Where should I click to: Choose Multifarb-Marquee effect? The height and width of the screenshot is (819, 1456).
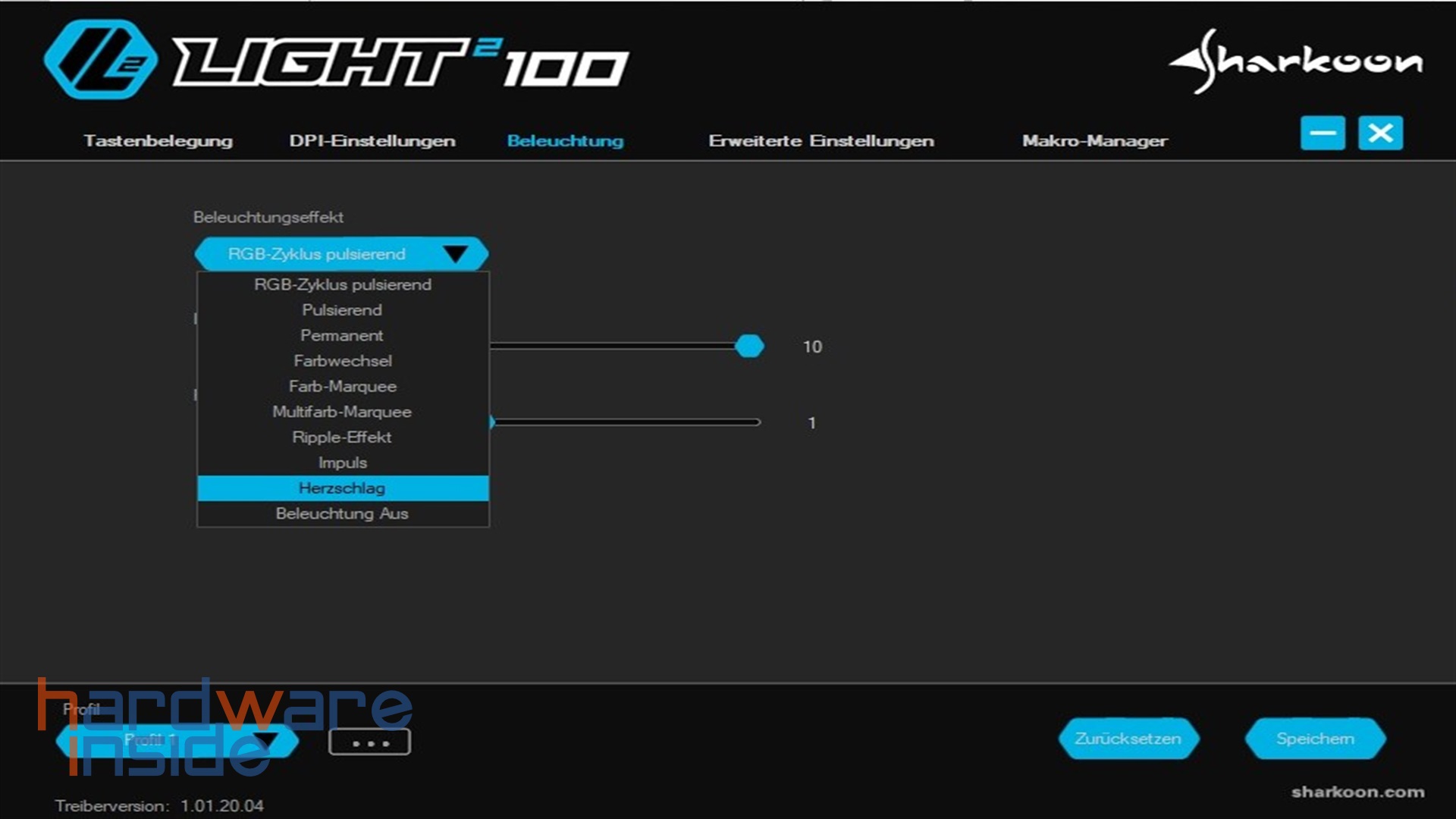[x=343, y=412]
